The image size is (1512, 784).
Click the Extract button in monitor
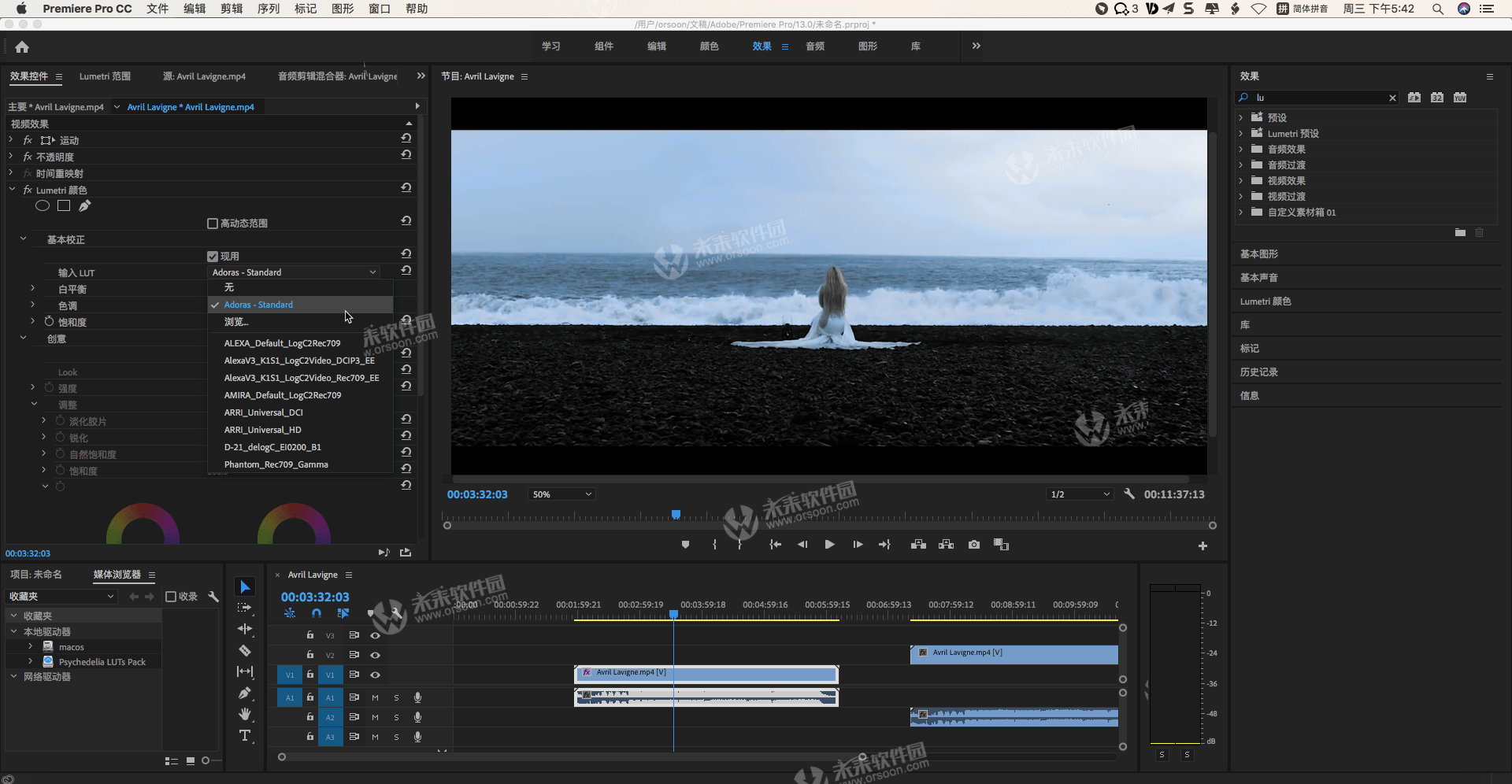point(946,545)
